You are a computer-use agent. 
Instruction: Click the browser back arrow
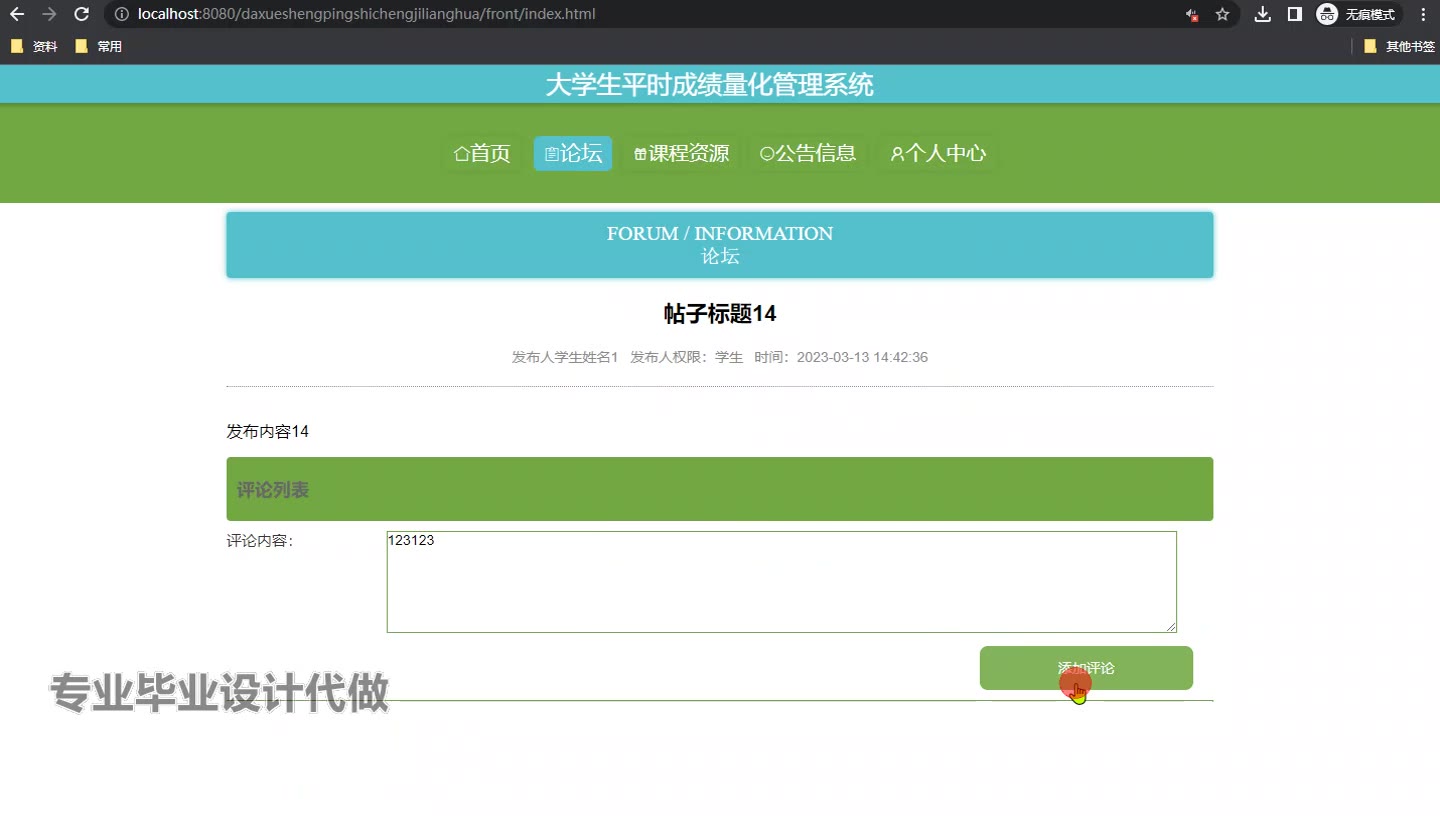pos(17,14)
